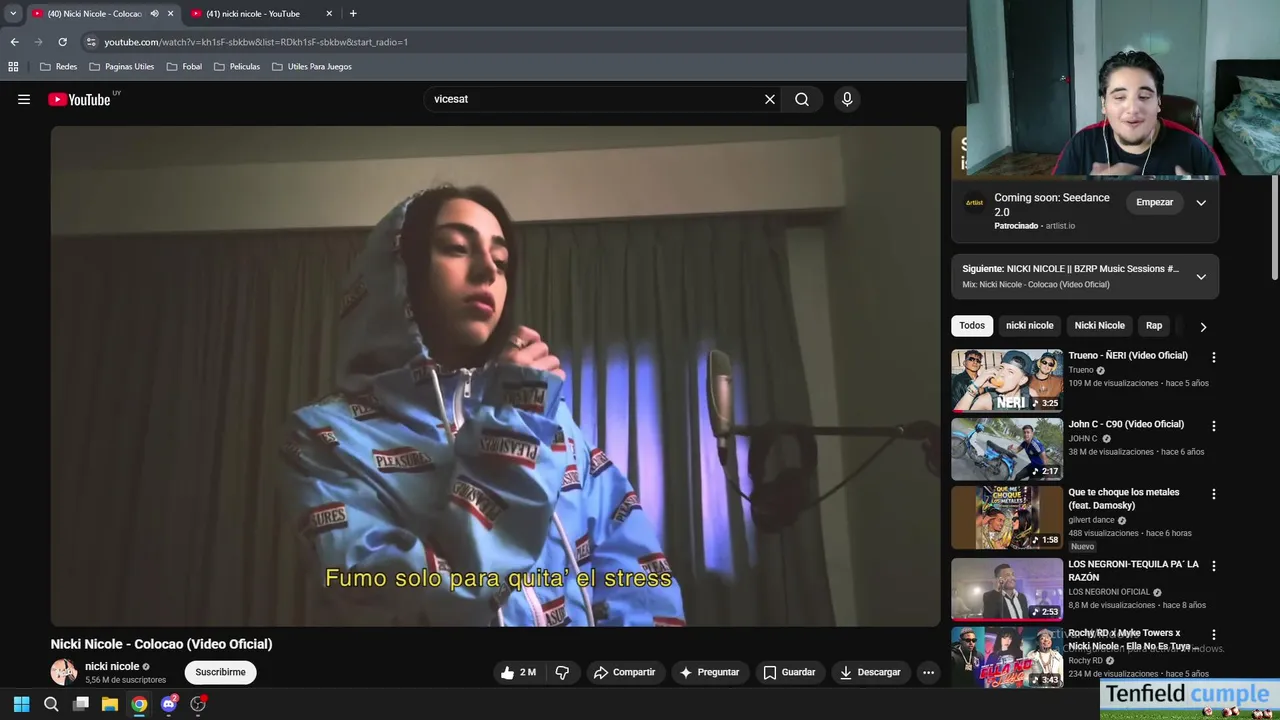Image resolution: width=1280 pixels, height=720 pixels.
Task: Reload the current page
Action: 62,42
